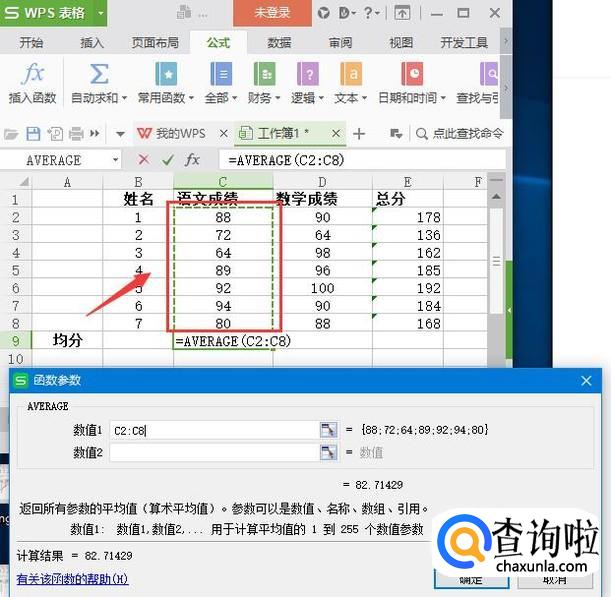This screenshot has width=611, height=597.
Task: Click the 数值2 input field
Action: [214, 452]
